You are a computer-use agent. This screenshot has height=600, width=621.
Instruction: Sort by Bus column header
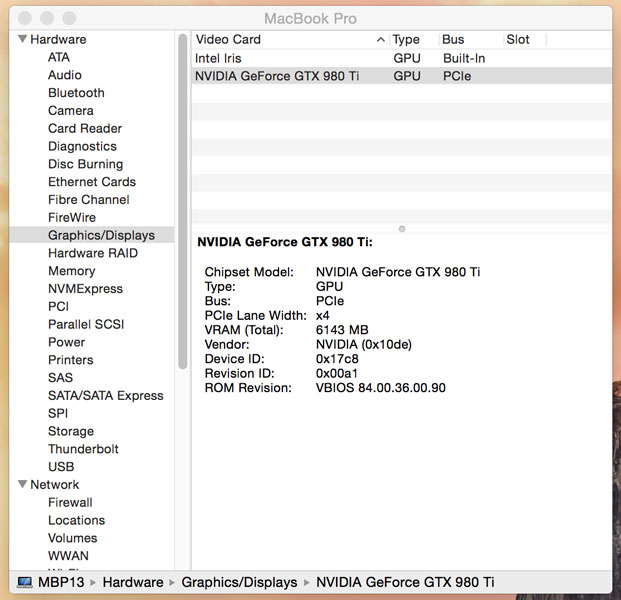click(453, 39)
